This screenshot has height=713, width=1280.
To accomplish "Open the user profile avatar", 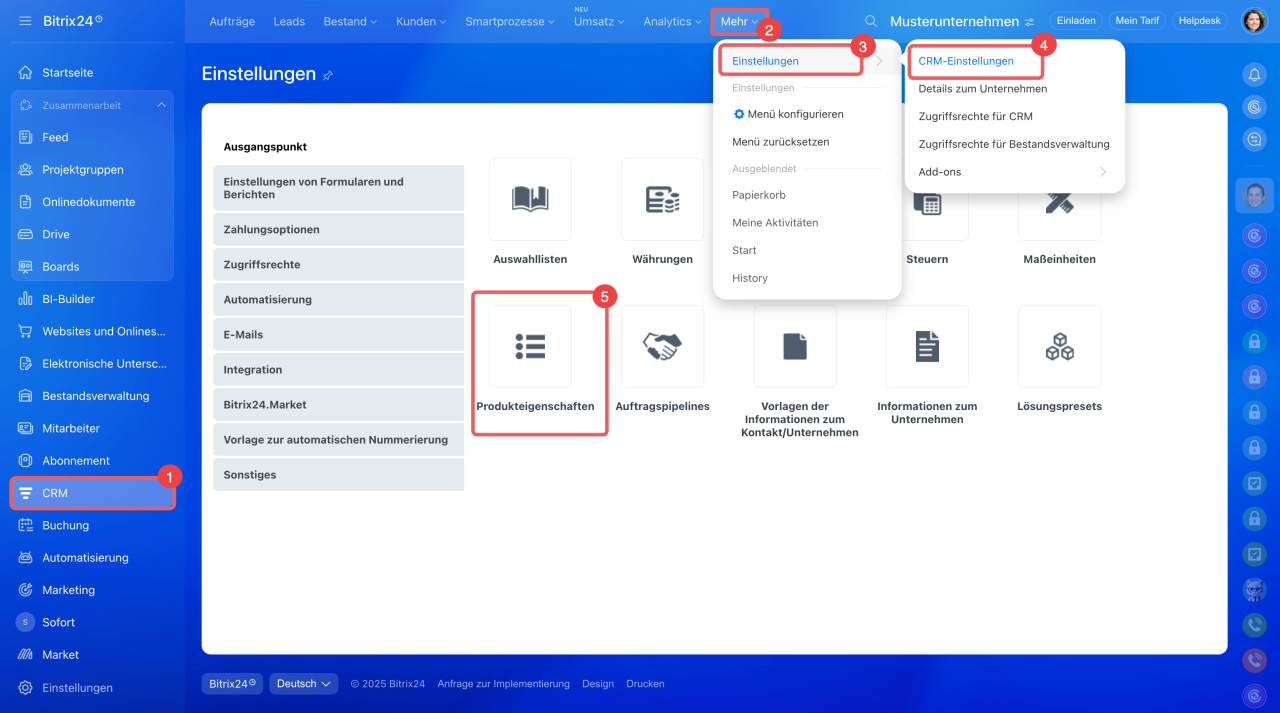I will tap(1254, 21).
